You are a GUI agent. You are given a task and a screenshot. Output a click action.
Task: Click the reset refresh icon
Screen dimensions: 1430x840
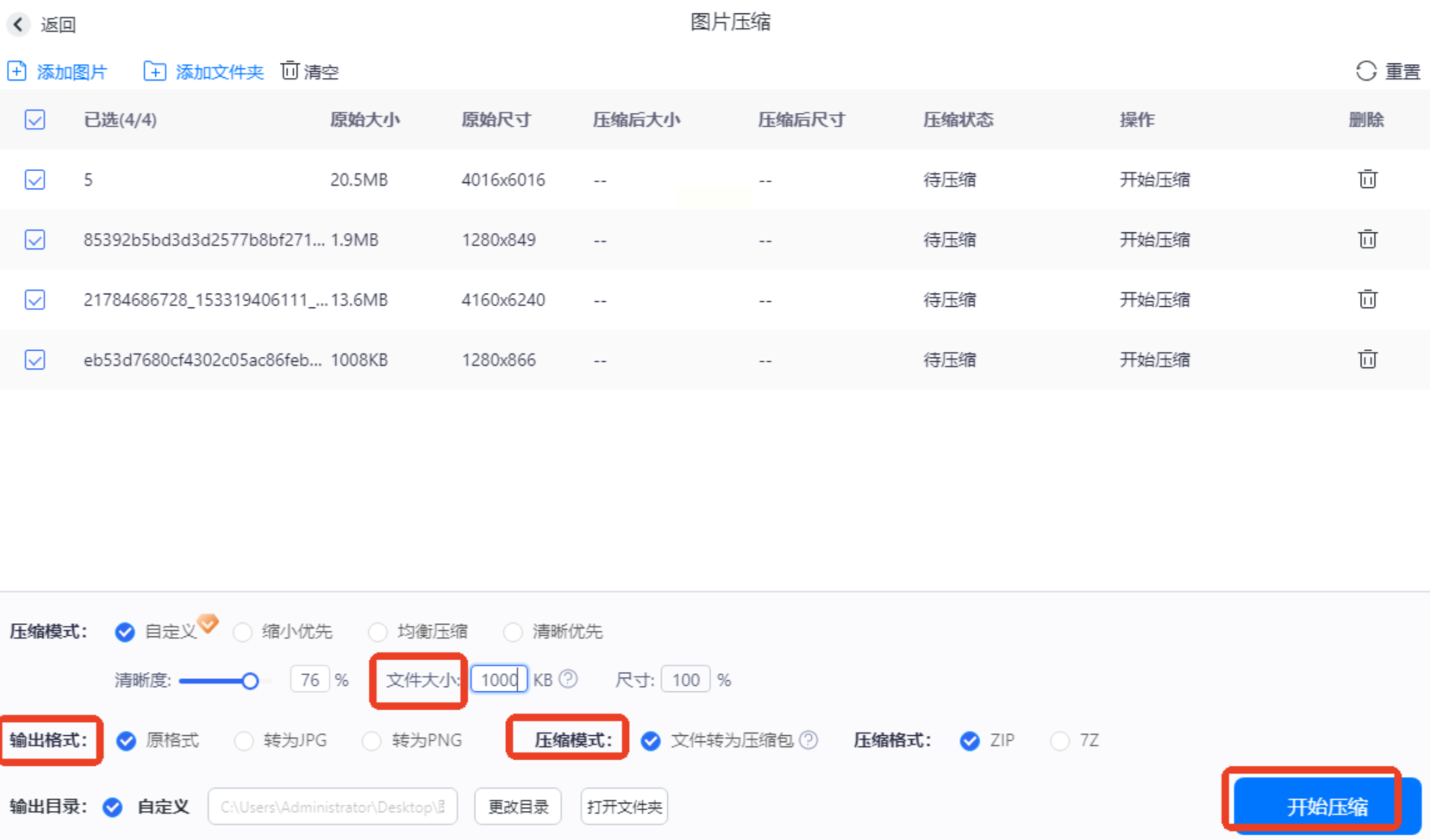(1366, 71)
